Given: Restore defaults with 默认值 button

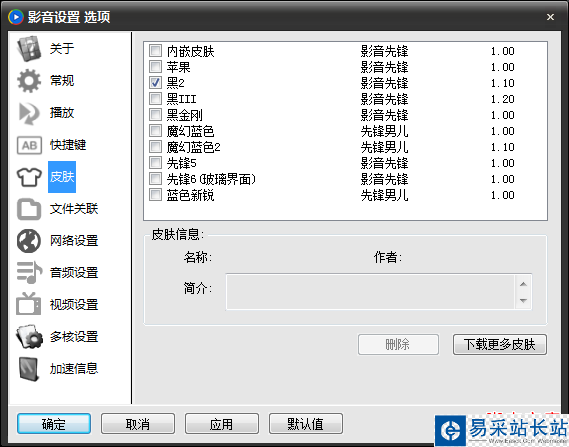Looking at the screenshot, I should 305,423.
